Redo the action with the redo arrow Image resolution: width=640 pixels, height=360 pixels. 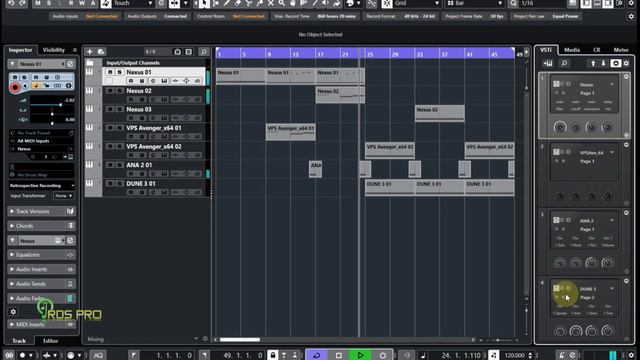pos(23,3)
